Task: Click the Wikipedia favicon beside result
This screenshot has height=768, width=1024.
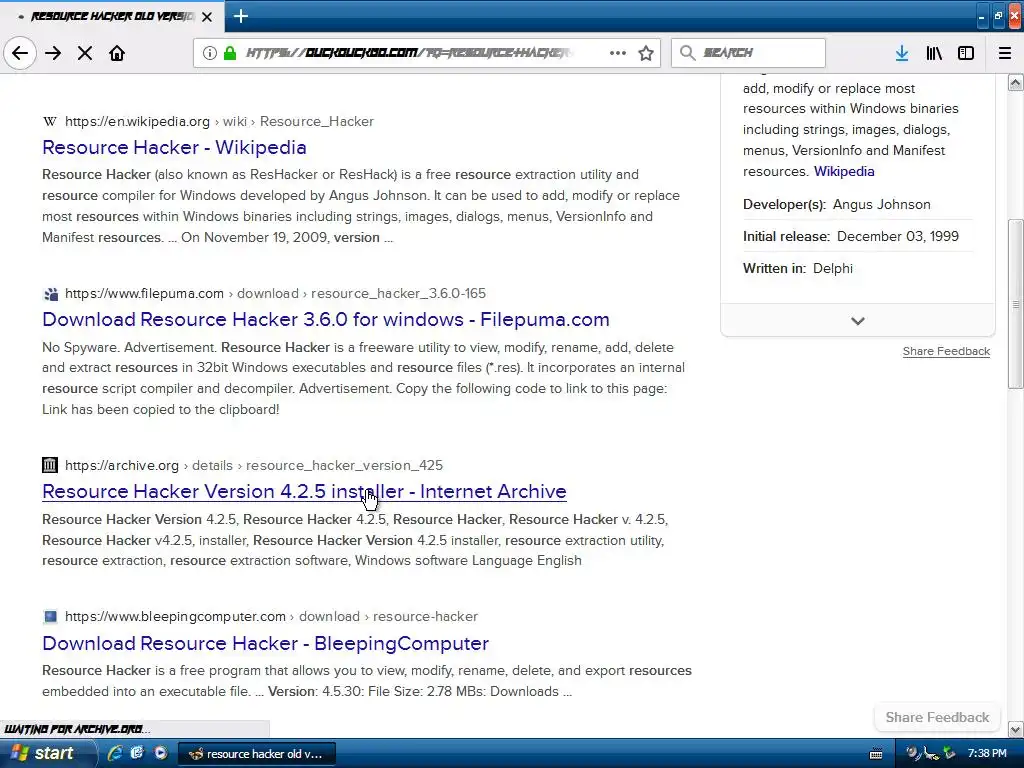Action: click(50, 121)
